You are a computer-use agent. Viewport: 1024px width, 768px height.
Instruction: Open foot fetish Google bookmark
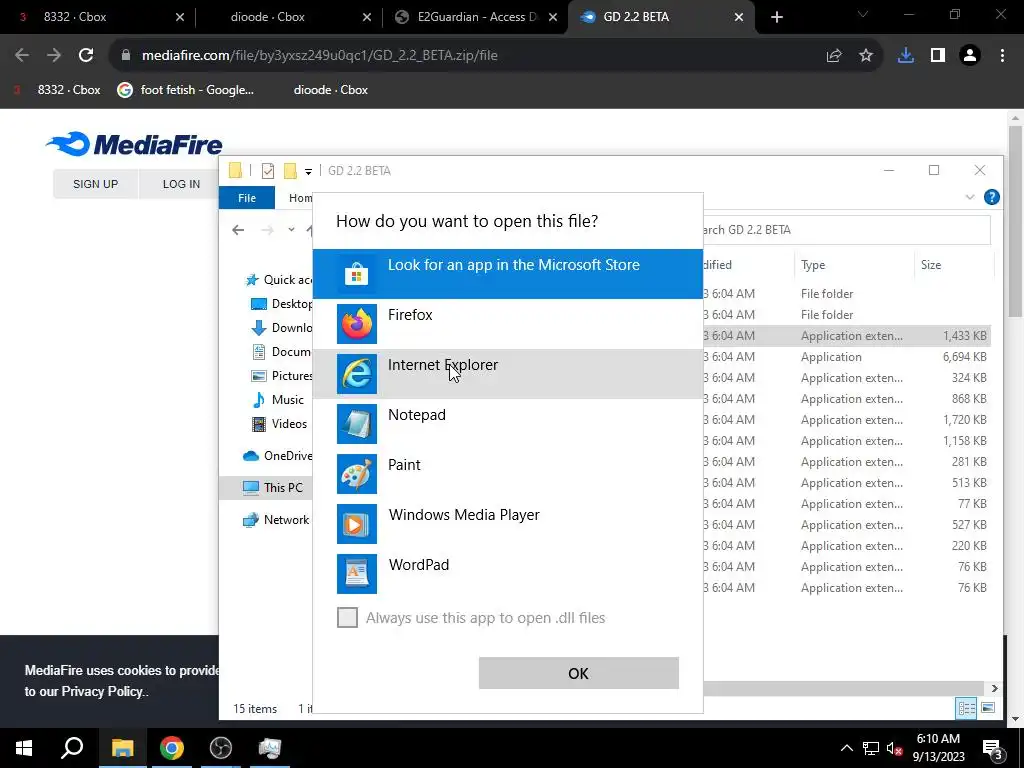pyautogui.click(x=185, y=90)
